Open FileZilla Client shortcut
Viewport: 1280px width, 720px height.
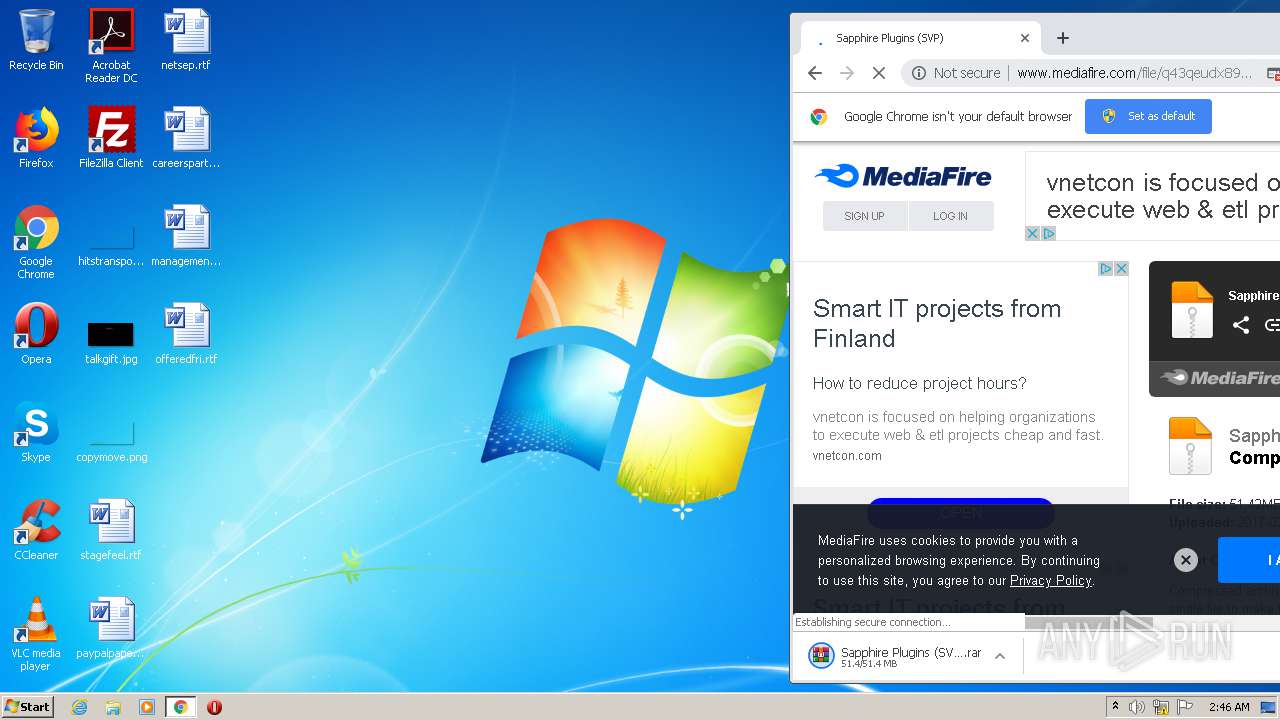click(111, 138)
